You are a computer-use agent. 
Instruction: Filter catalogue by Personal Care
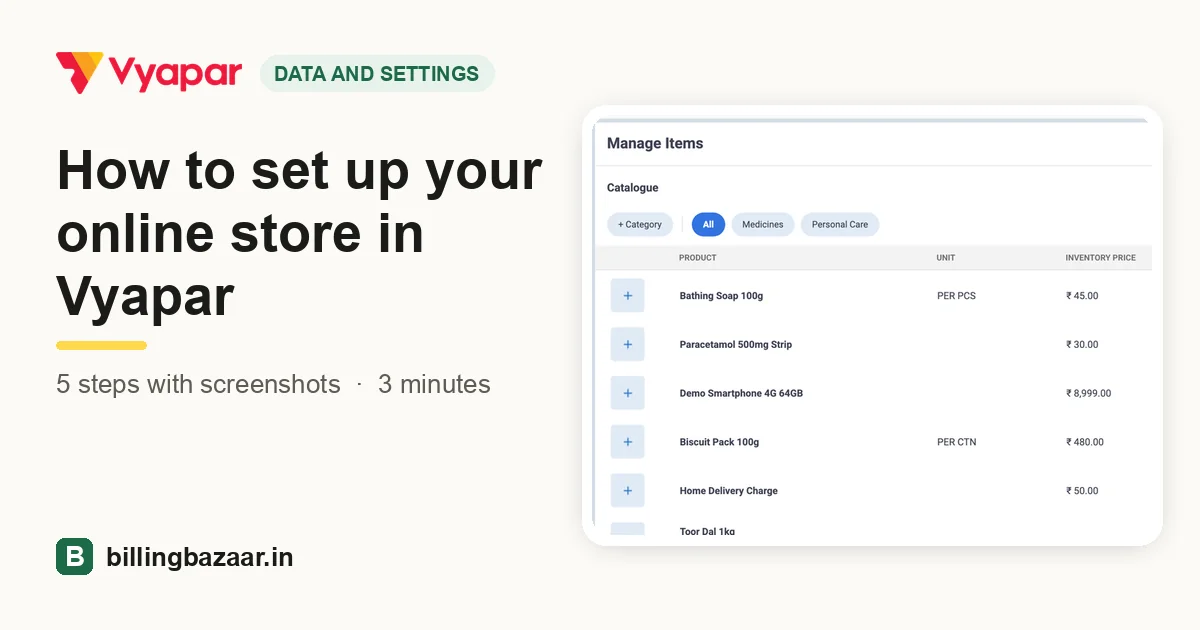tap(840, 225)
